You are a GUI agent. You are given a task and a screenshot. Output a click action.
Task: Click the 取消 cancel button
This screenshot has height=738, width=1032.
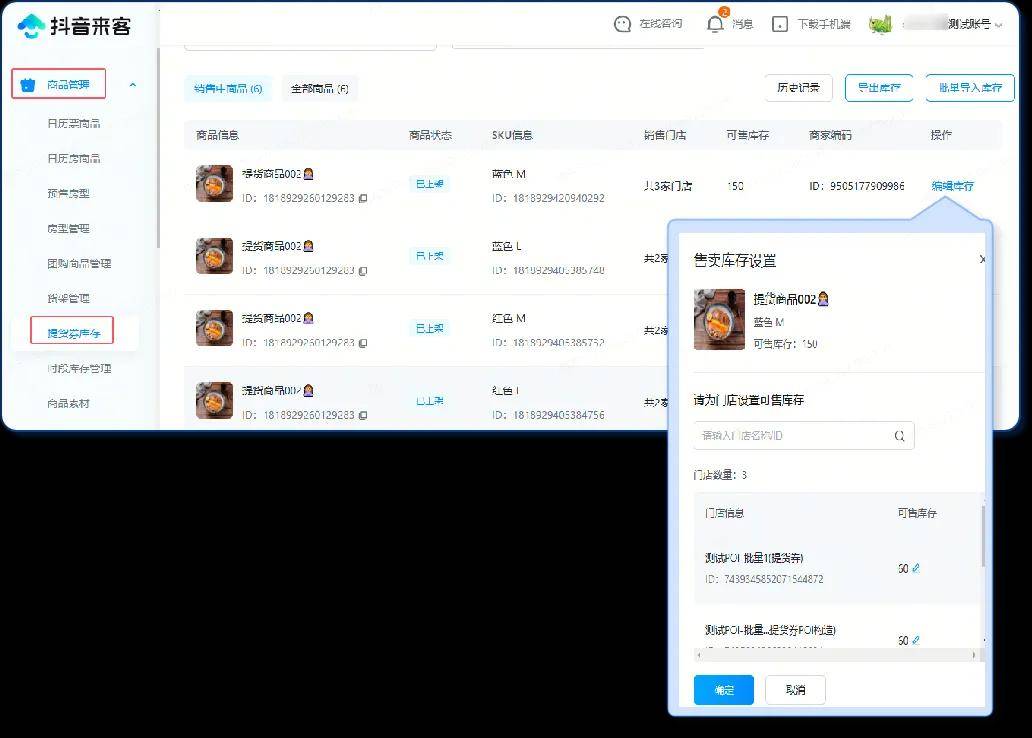pyautogui.click(x=795, y=690)
